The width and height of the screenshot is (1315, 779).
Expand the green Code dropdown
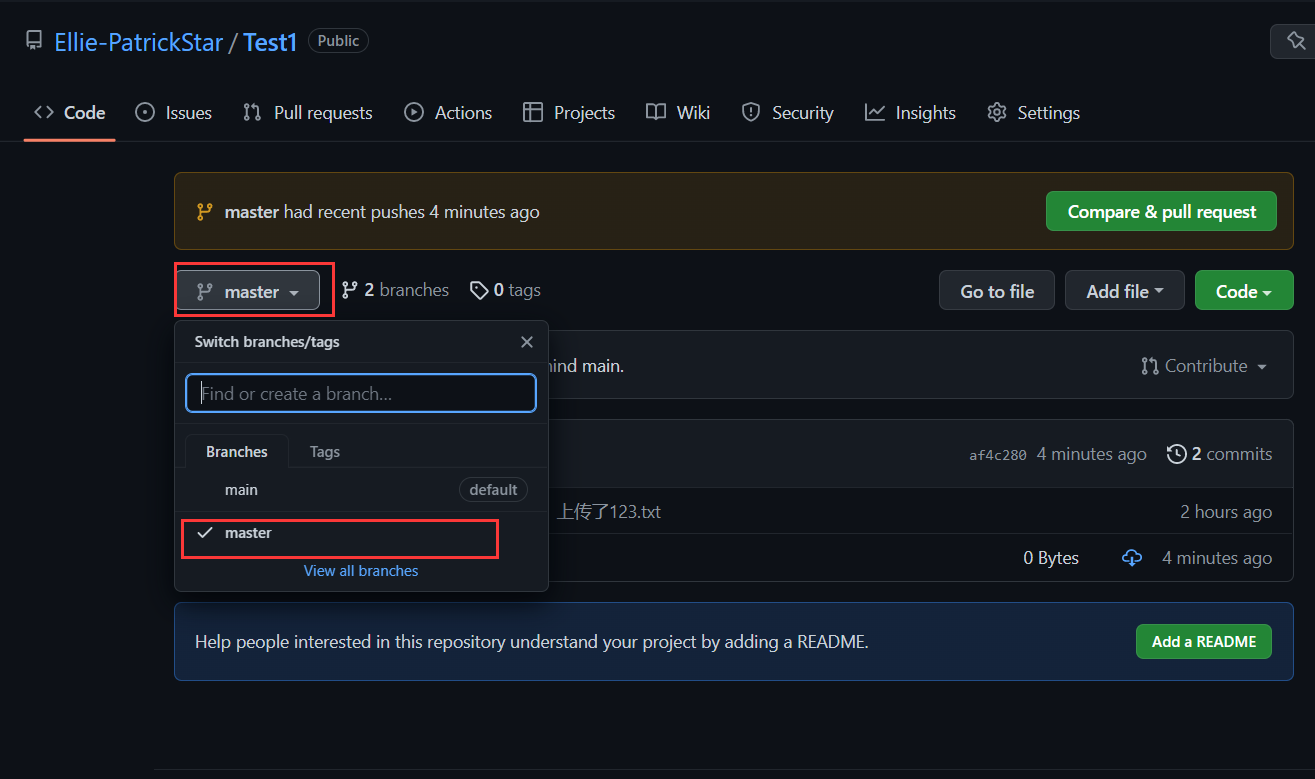pos(1244,291)
